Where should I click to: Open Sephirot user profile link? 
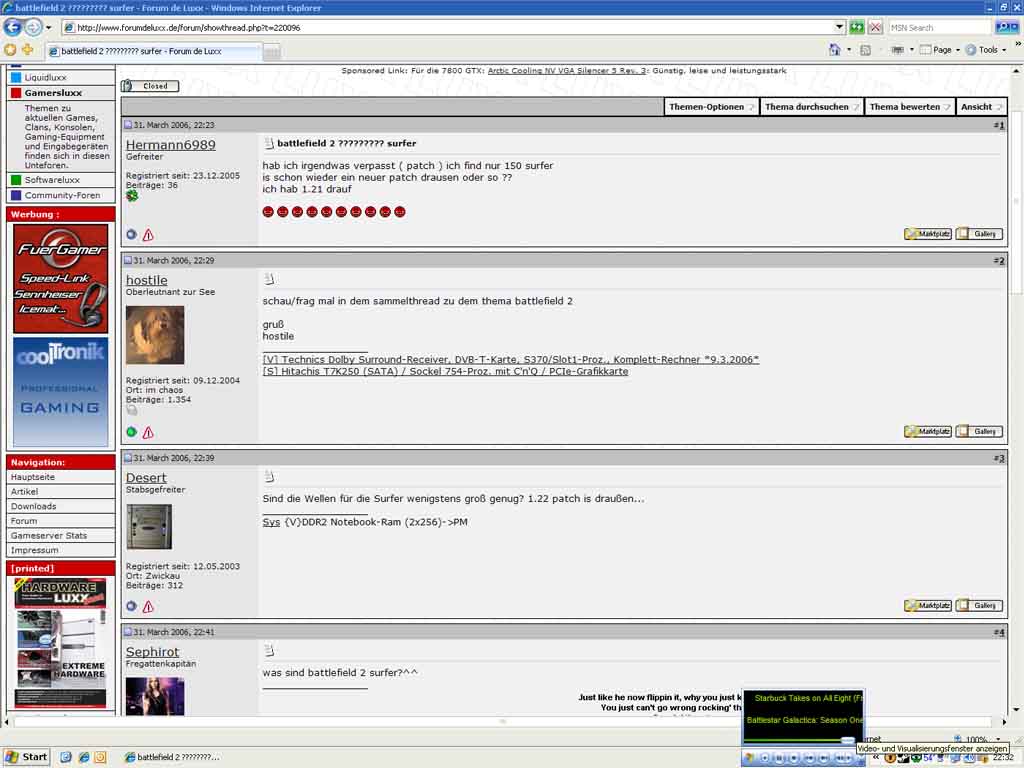(152, 651)
